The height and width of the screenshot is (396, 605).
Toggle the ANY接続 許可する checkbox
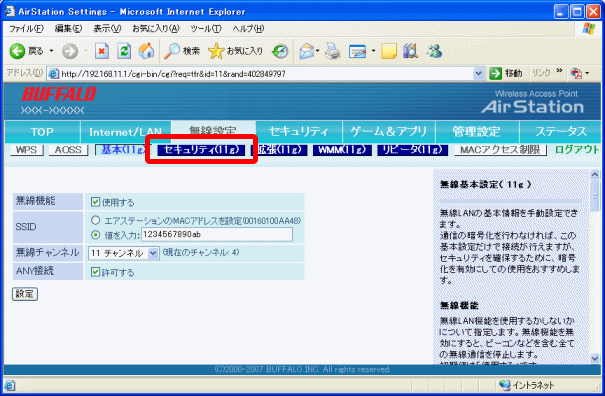(95, 272)
